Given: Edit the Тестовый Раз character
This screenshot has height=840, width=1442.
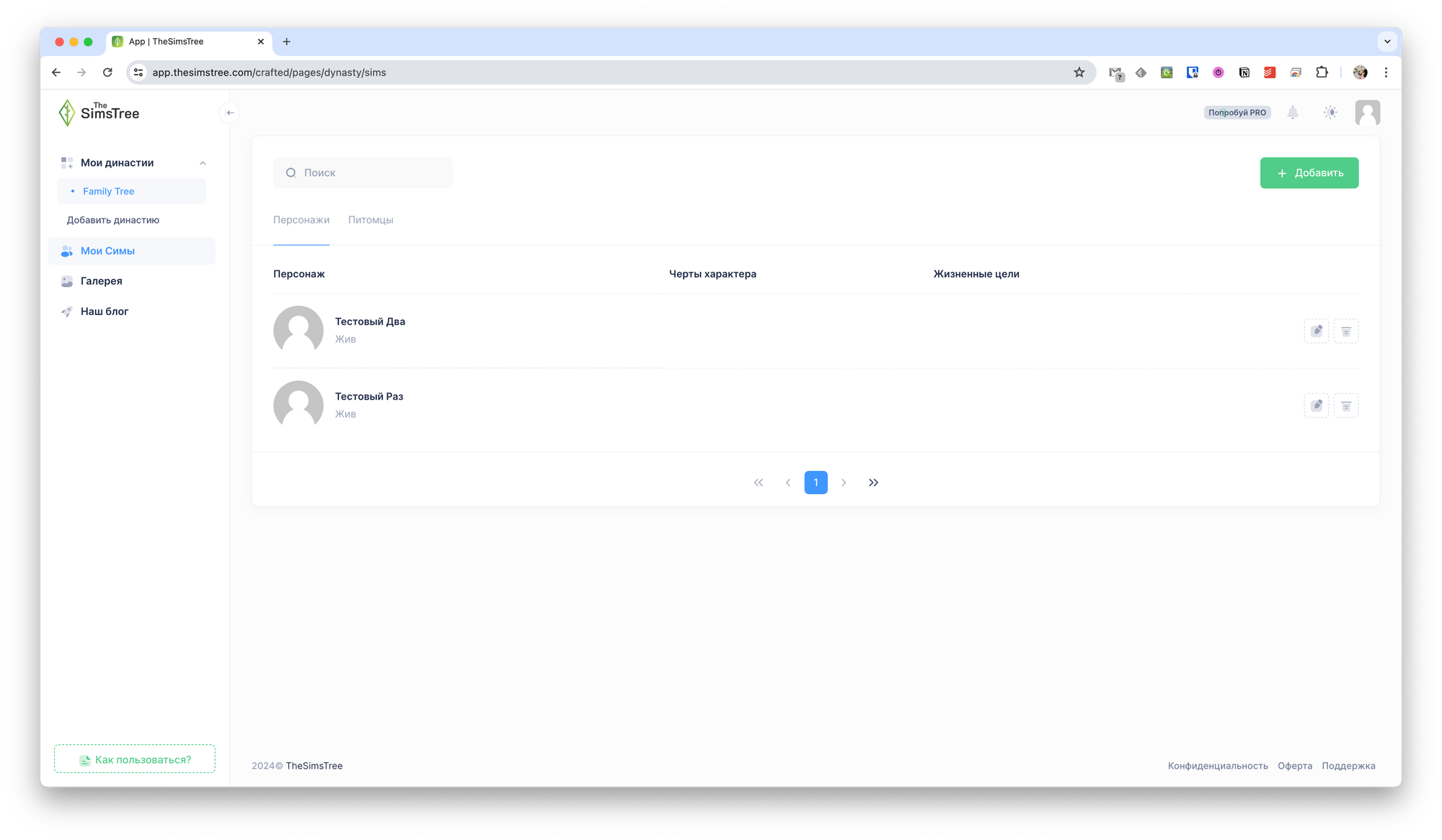Looking at the screenshot, I should 1316,406.
